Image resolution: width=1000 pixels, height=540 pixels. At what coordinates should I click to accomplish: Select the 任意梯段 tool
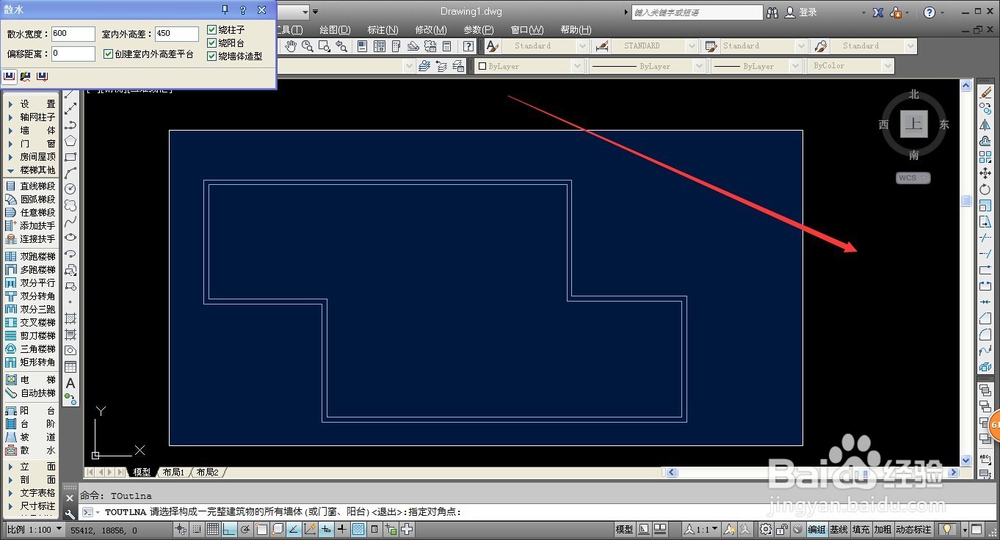pyautogui.click(x=31, y=212)
